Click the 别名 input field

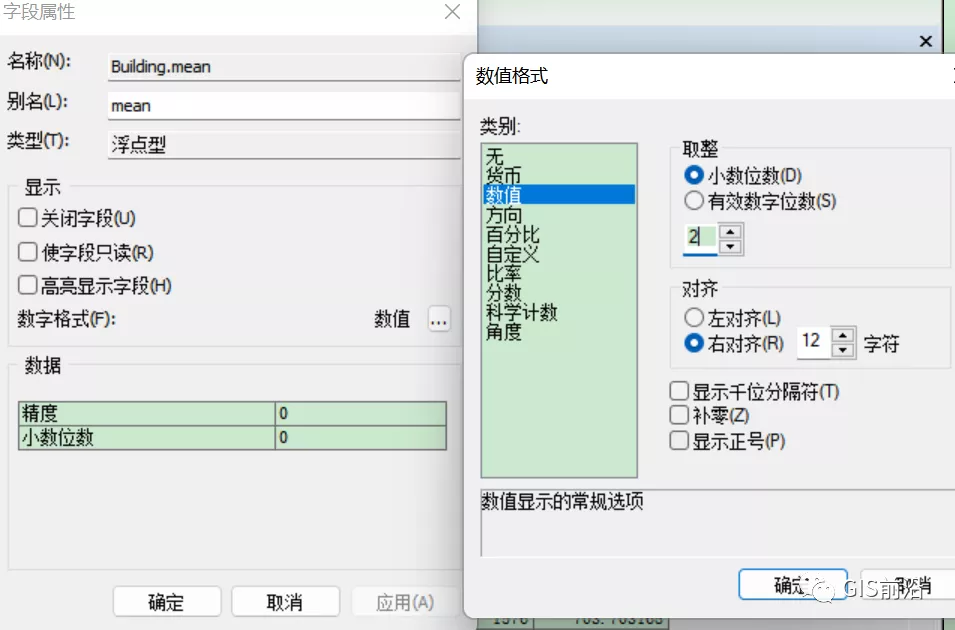pyautogui.click(x=284, y=105)
